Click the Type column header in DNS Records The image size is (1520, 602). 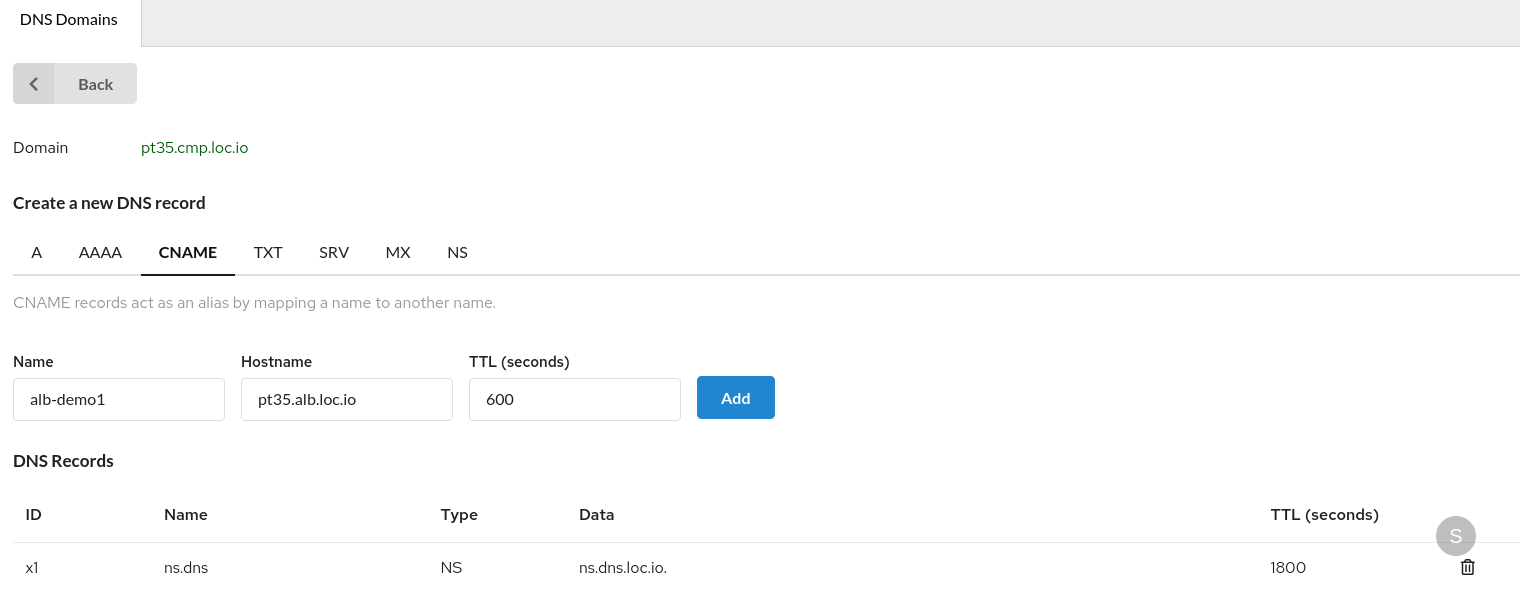(459, 515)
